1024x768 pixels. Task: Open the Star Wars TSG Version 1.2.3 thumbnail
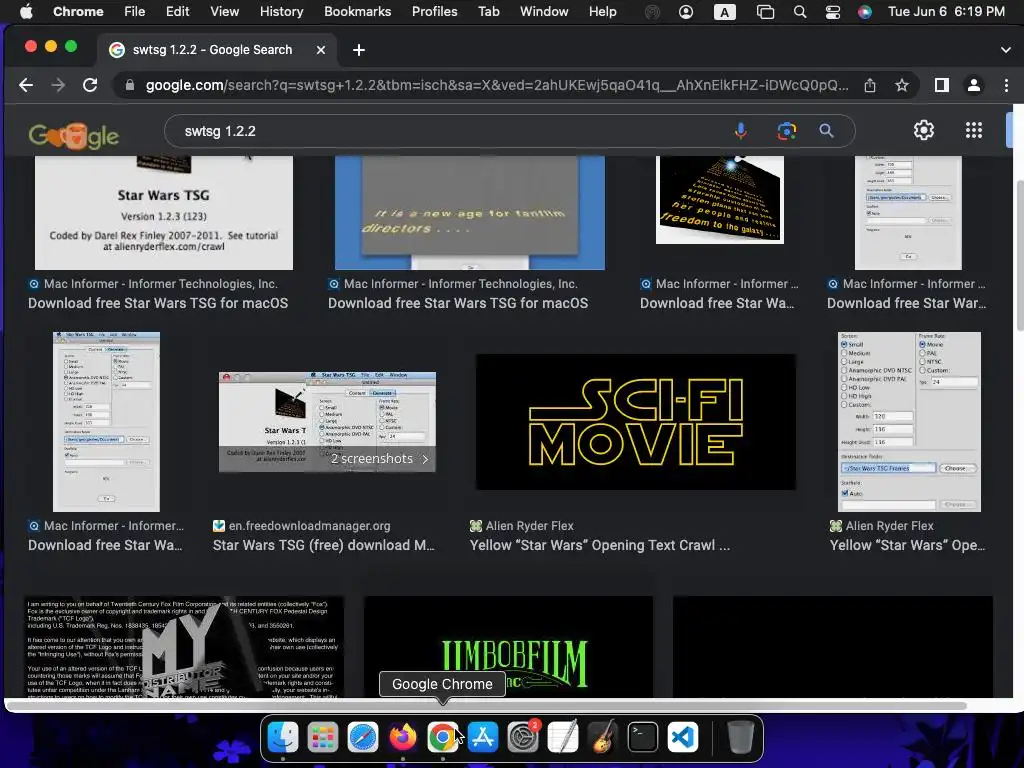coord(164,212)
